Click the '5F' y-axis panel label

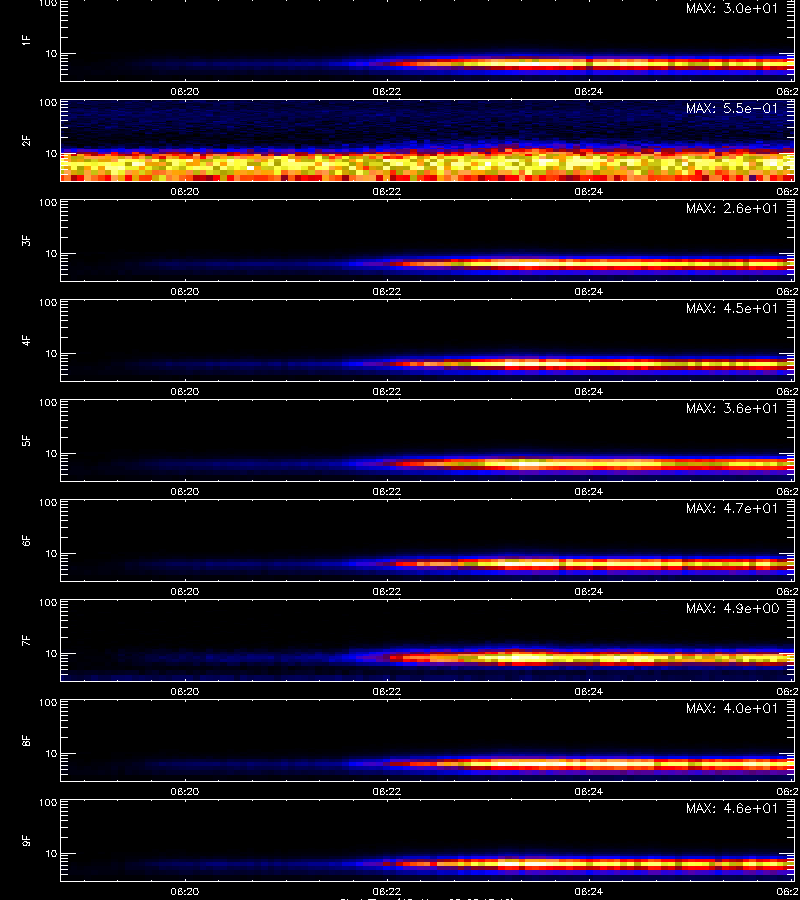(26, 441)
